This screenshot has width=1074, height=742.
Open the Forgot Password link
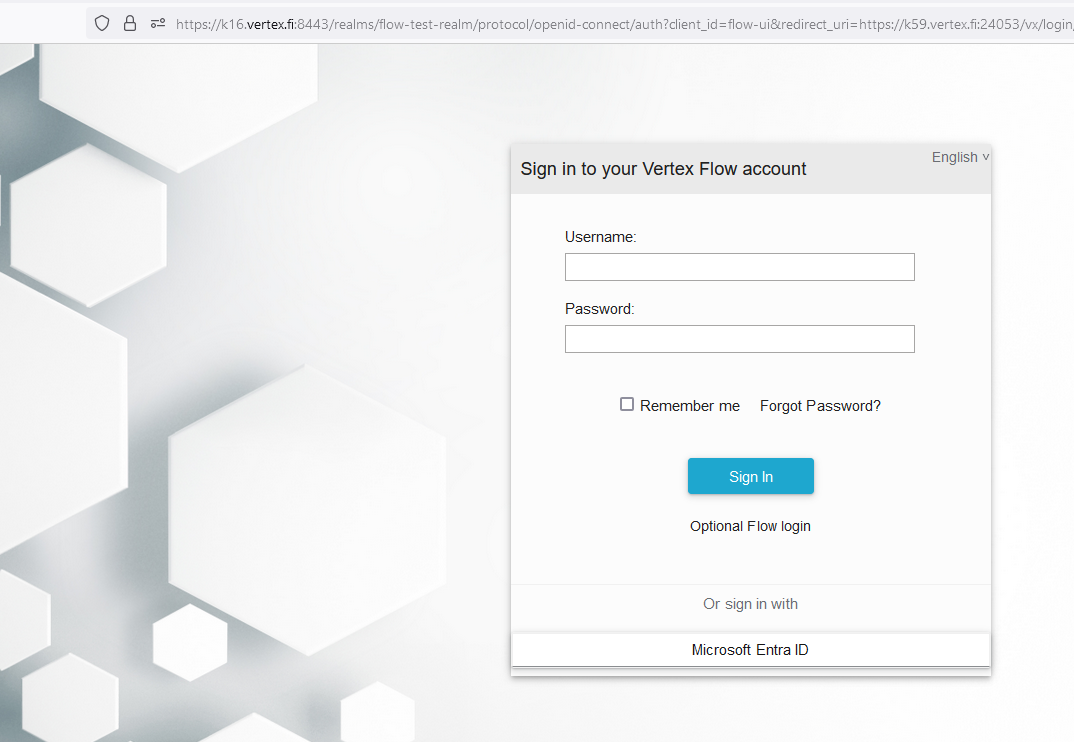[820, 406]
